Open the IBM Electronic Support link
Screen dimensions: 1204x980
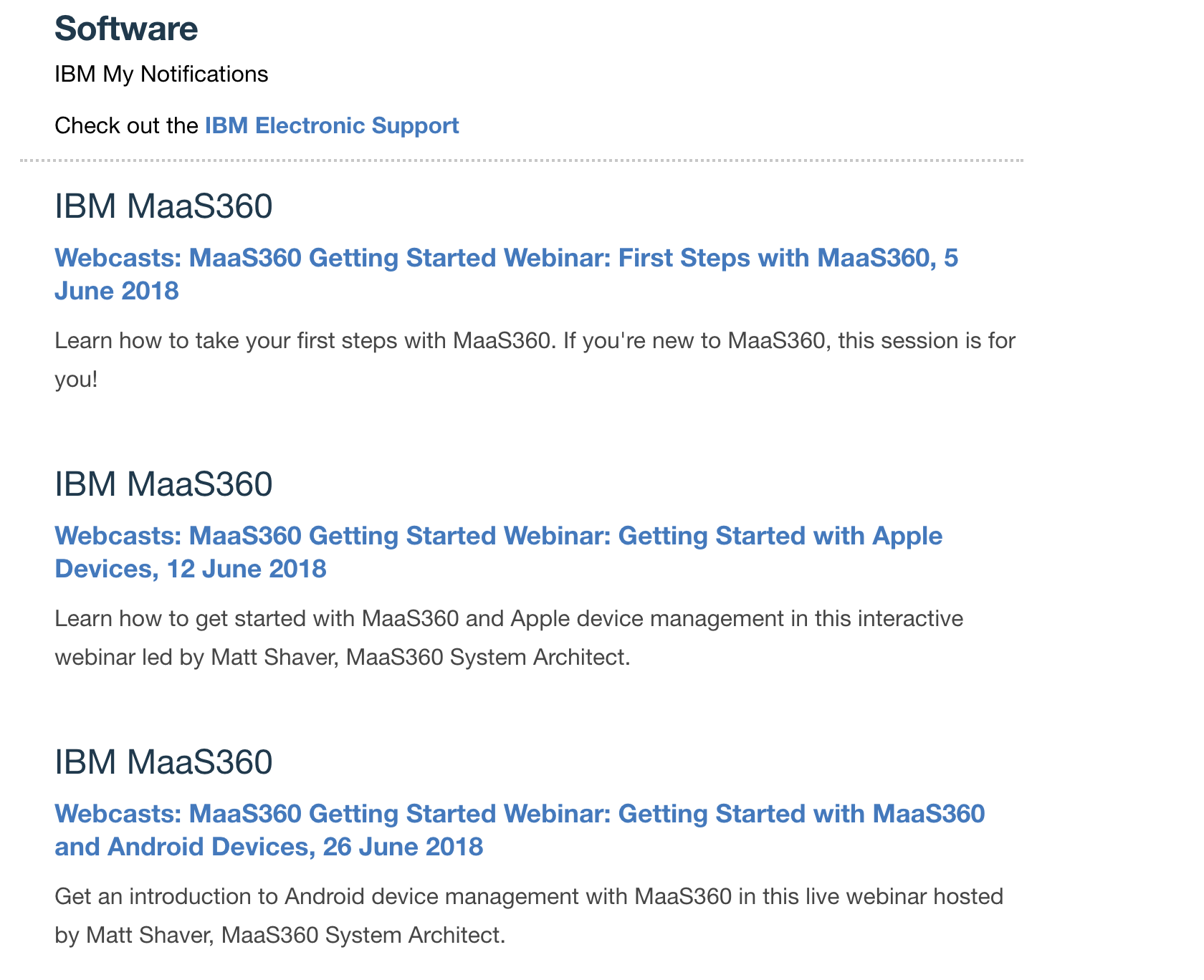pyautogui.click(x=332, y=125)
